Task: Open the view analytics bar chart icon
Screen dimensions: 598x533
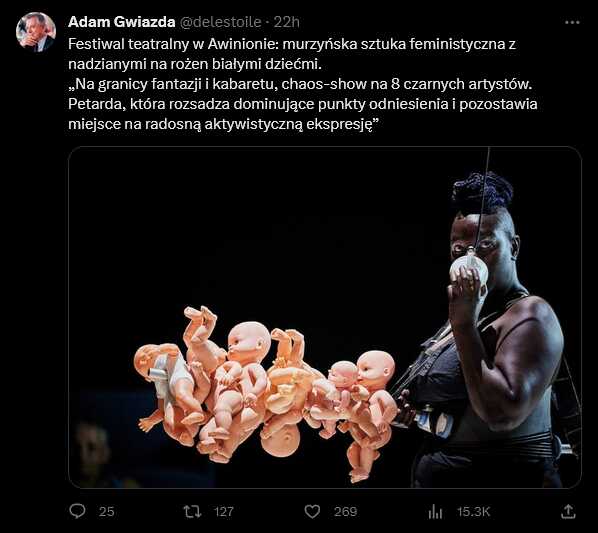Action: (x=435, y=512)
